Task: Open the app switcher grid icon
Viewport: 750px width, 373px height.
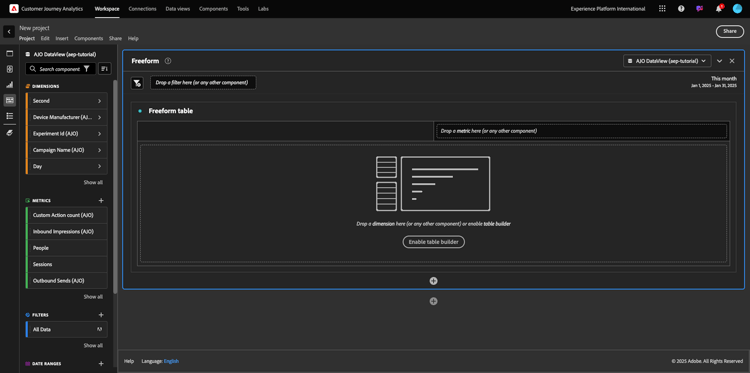Action: [x=662, y=9]
